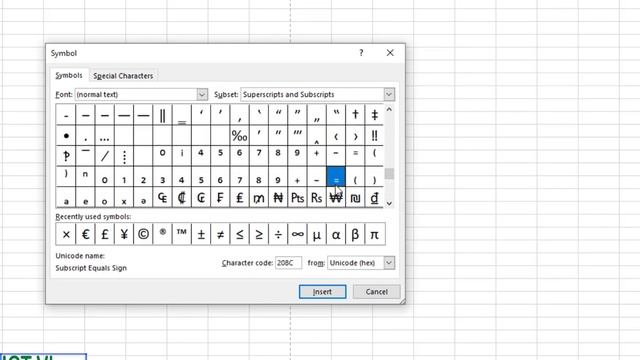Image resolution: width=640 pixels, height=360 pixels.
Task: Click the Insert button
Action: click(x=322, y=292)
